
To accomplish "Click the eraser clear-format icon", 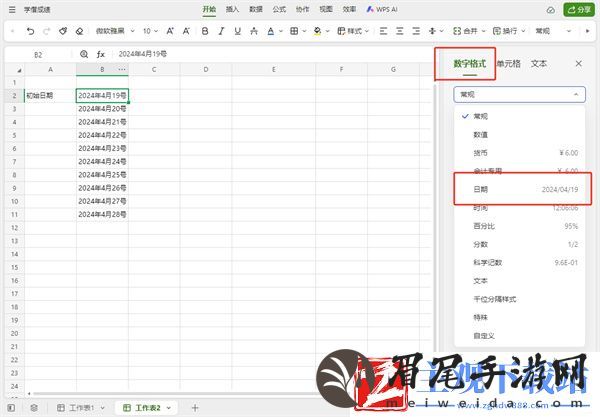I will pyautogui.click(x=79, y=31).
